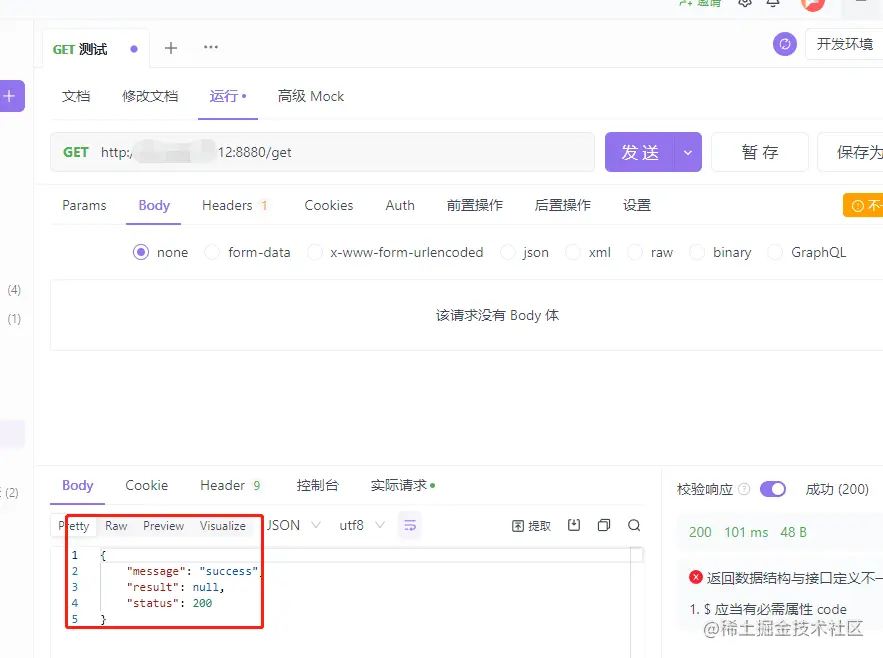Open the 高级 Mock tab

(311, 96)
